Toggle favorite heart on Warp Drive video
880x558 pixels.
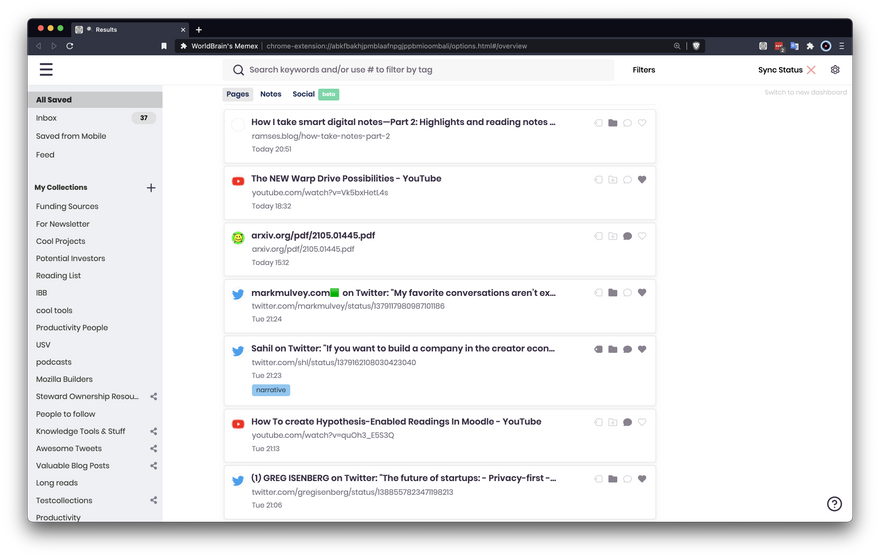(x=642, y=180)
